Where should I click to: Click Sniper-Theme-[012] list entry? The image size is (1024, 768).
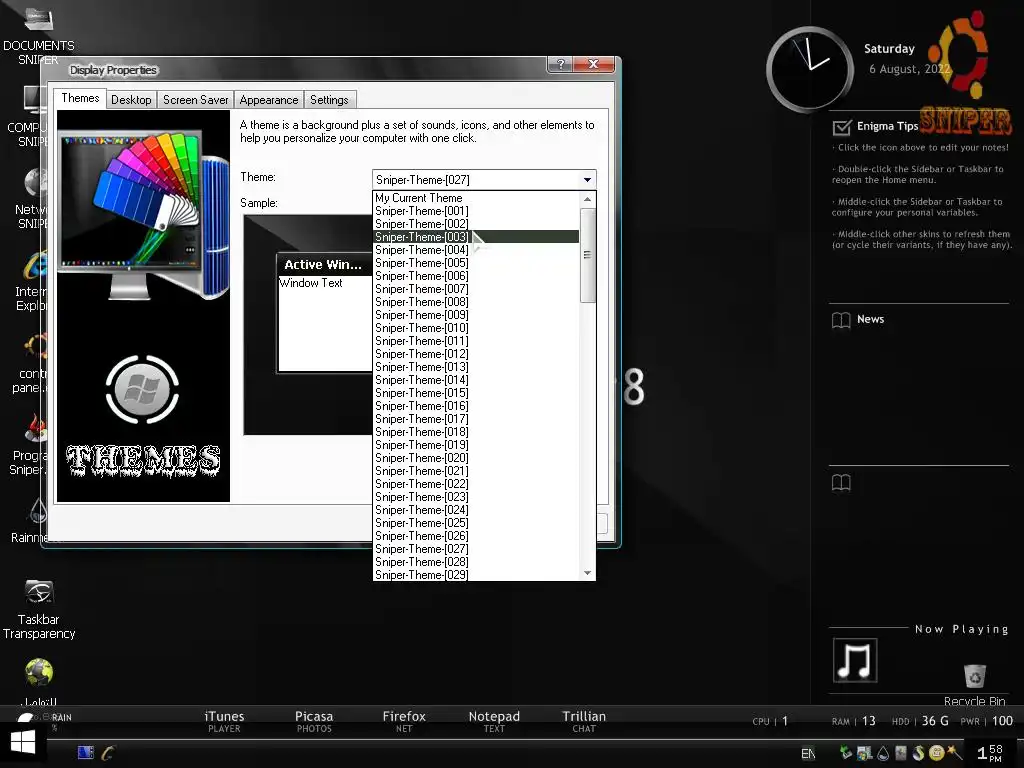click(x=476, y=354)
